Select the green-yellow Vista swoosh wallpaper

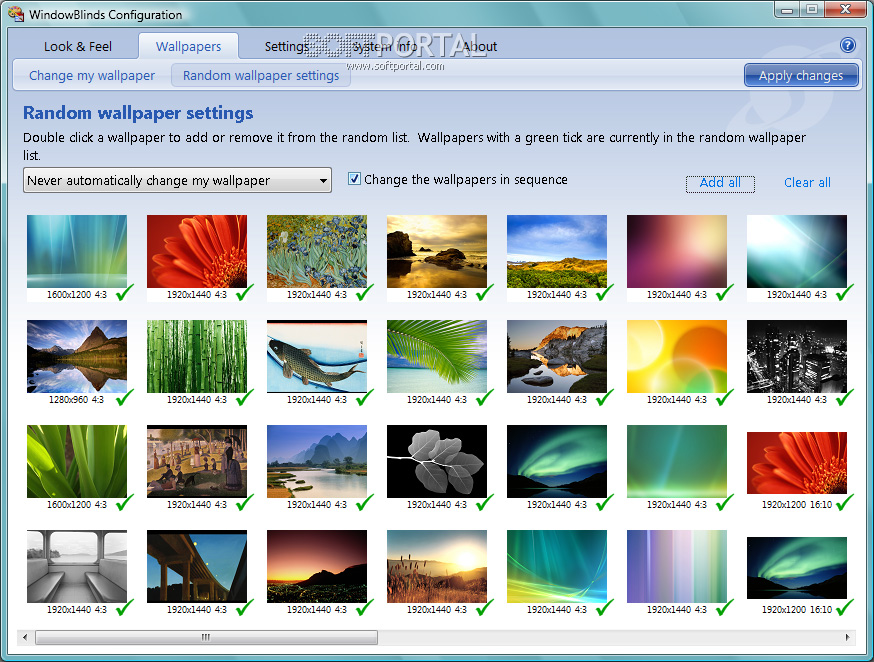click(x=557, y=566)
